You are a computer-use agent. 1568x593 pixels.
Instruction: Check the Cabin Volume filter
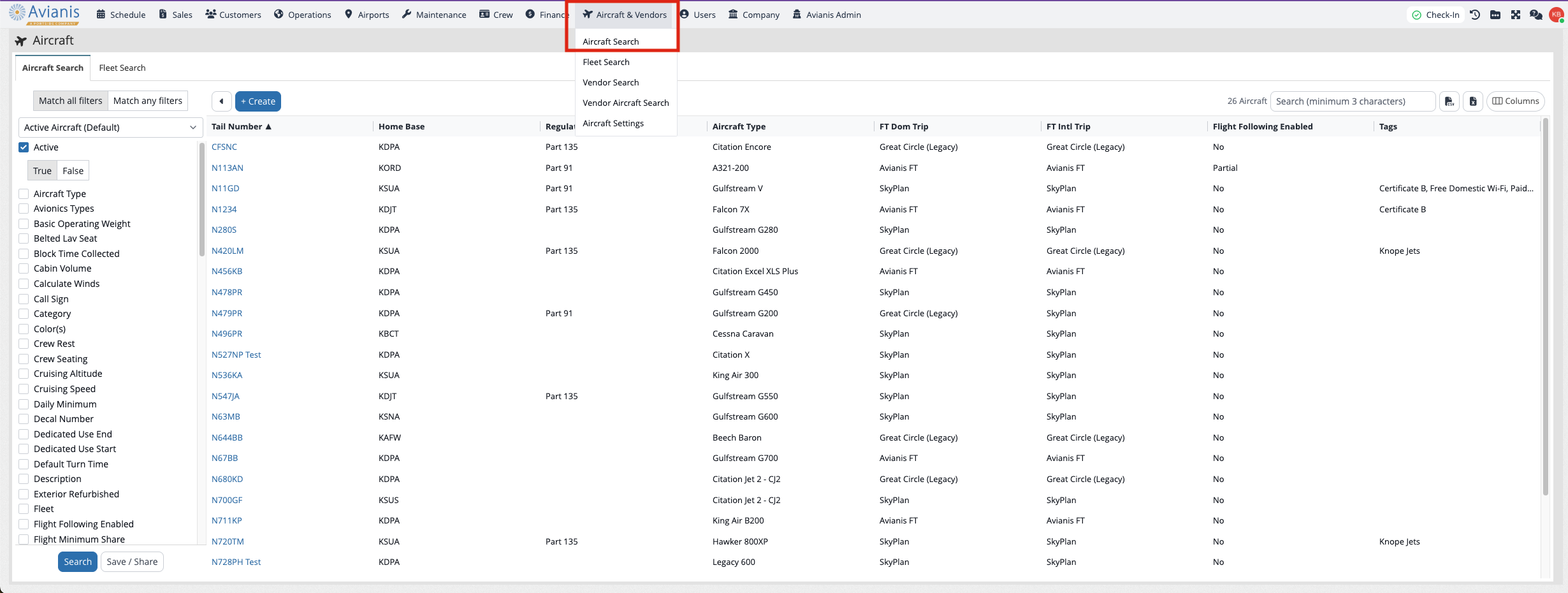pos(24,268)
